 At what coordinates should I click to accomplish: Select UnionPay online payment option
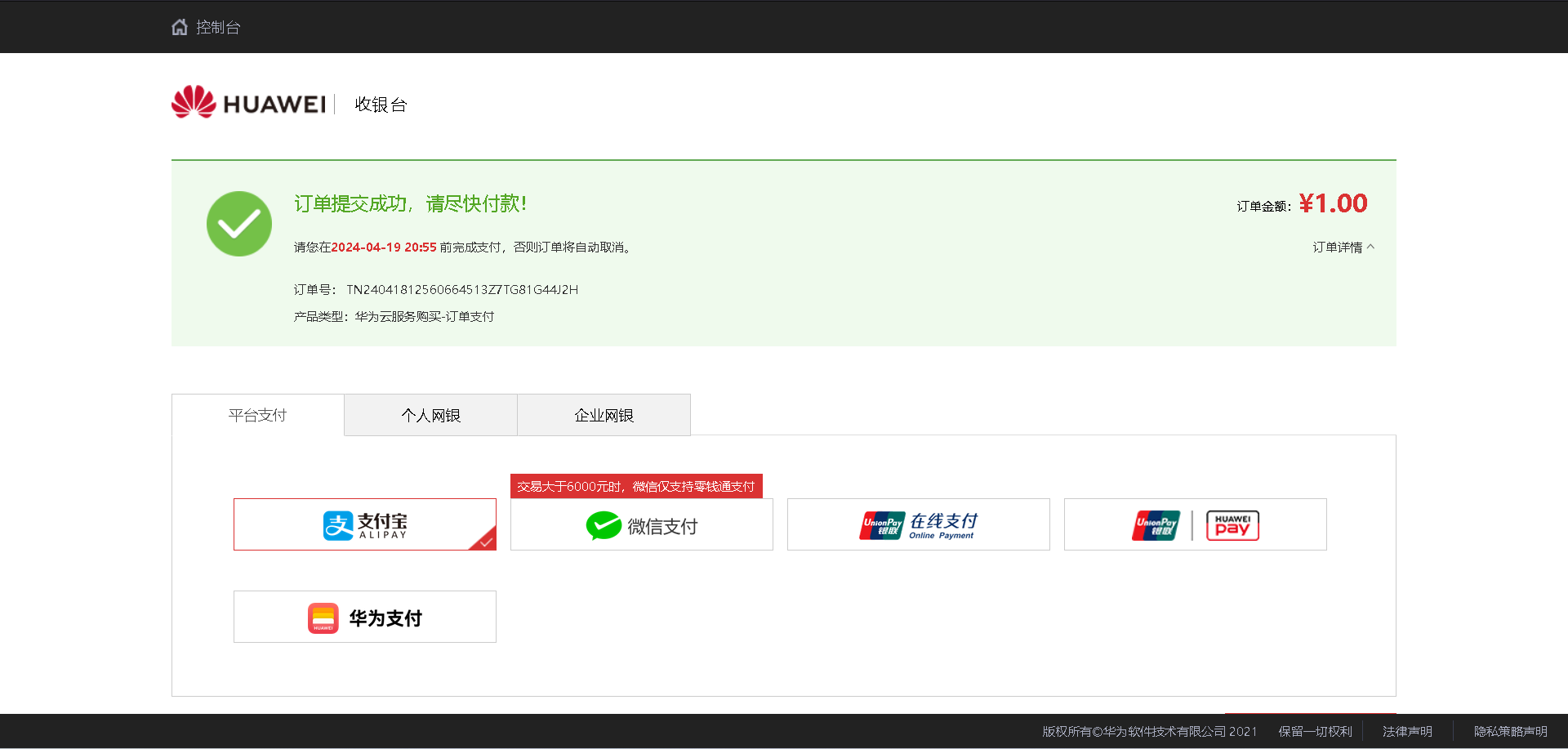click(x=918, y=524)
